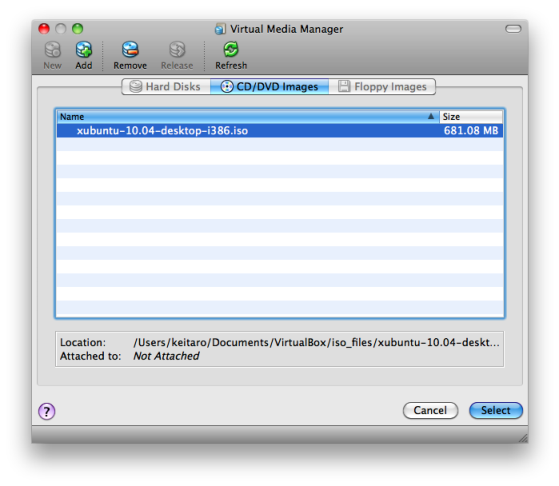Click the sort direction arrow in Name header
This screenshot has height=486, width=559.
tap(431, 116)
